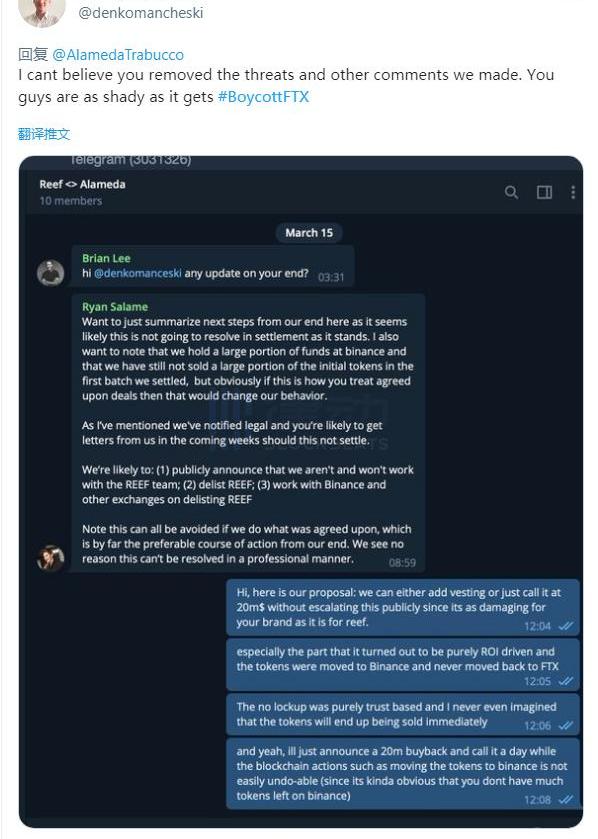The height and width of the screenshot is (839, 598).
Task: Click @denkomanceski mention in Brian Lee's message
Action: (137, 273)
